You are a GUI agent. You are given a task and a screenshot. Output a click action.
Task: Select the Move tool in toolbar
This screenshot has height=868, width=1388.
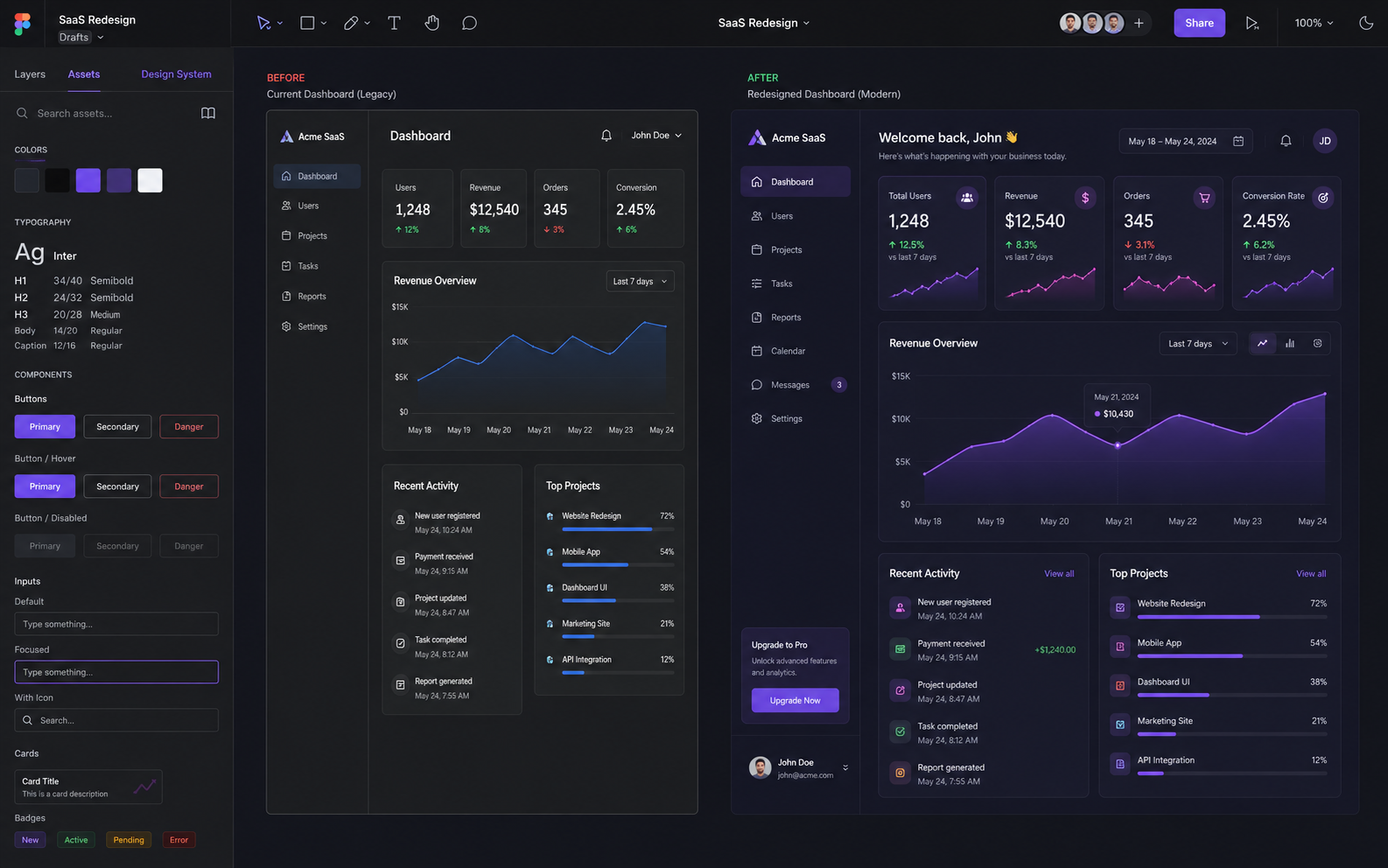[263, 23]
